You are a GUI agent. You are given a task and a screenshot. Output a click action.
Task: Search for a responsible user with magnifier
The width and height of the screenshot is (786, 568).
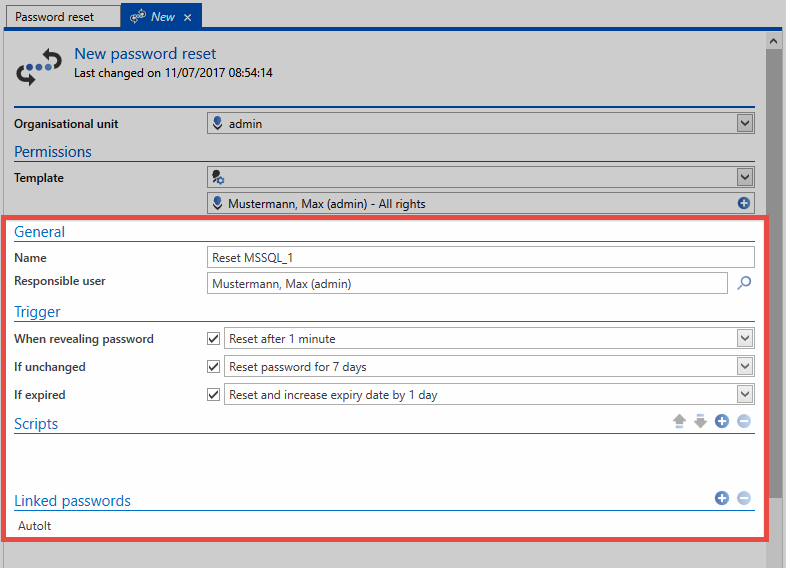click(744, 283)
